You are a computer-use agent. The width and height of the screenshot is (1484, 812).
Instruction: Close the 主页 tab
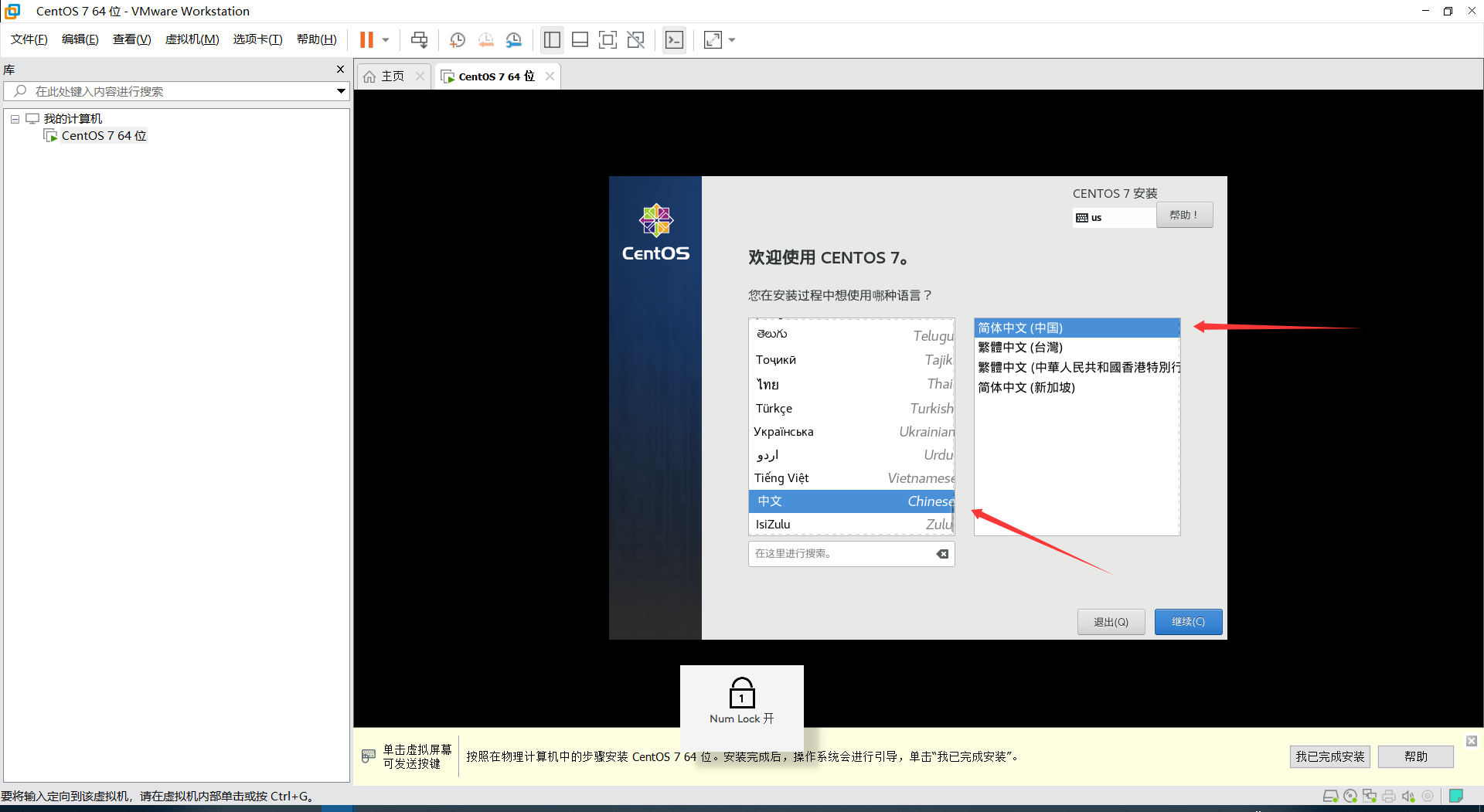pyautogui.click(x=420, y=76)
